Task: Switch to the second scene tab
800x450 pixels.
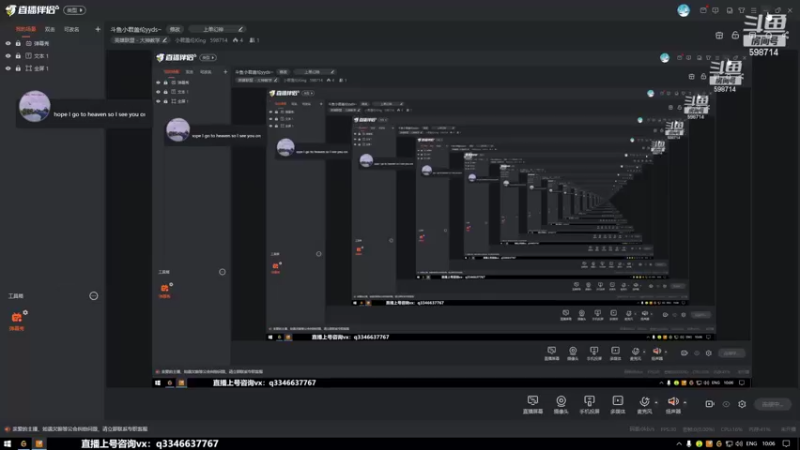Action: pyautogui.click(x=49, y=30)
